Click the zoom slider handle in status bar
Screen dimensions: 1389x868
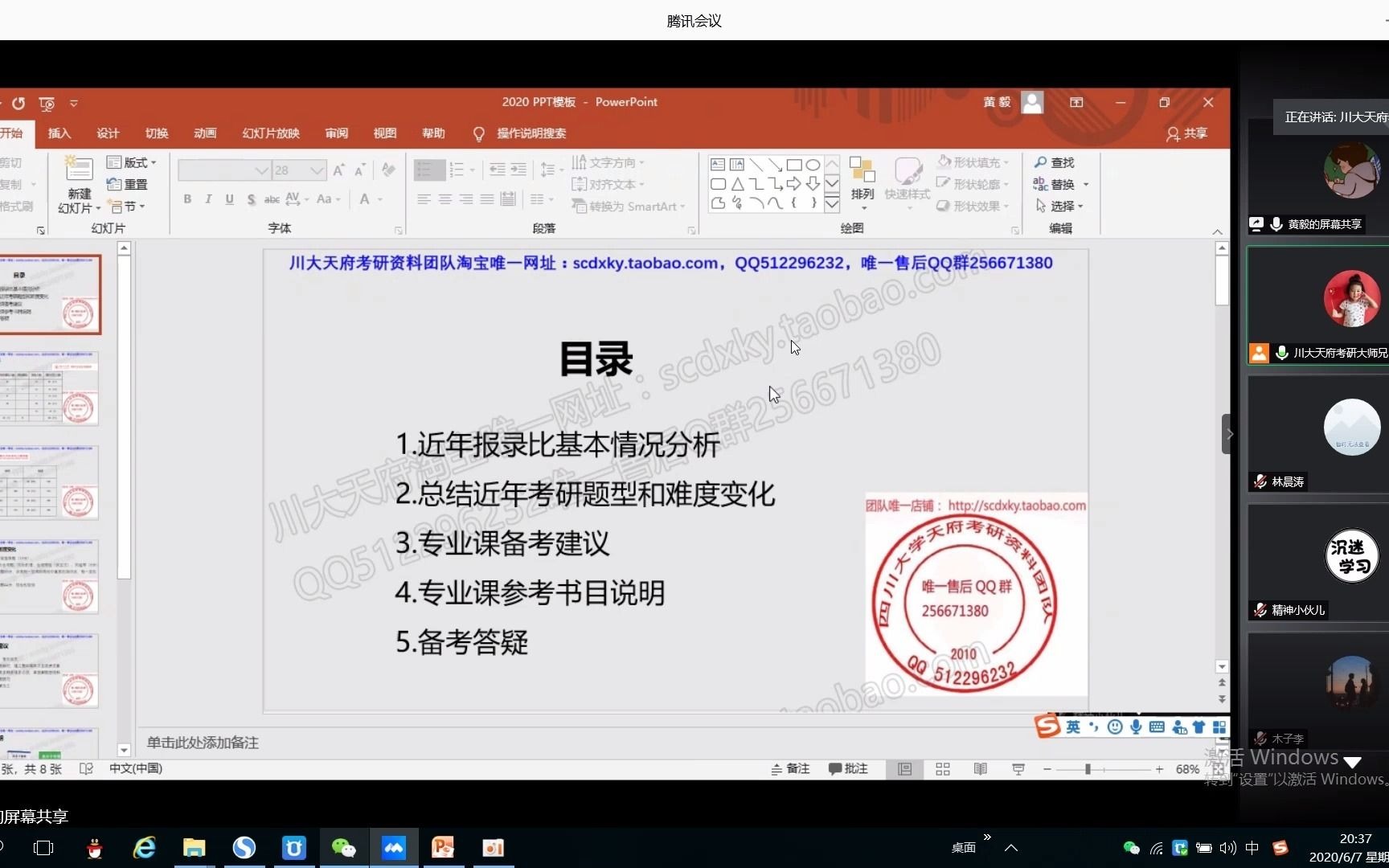tap(1088, 769)
